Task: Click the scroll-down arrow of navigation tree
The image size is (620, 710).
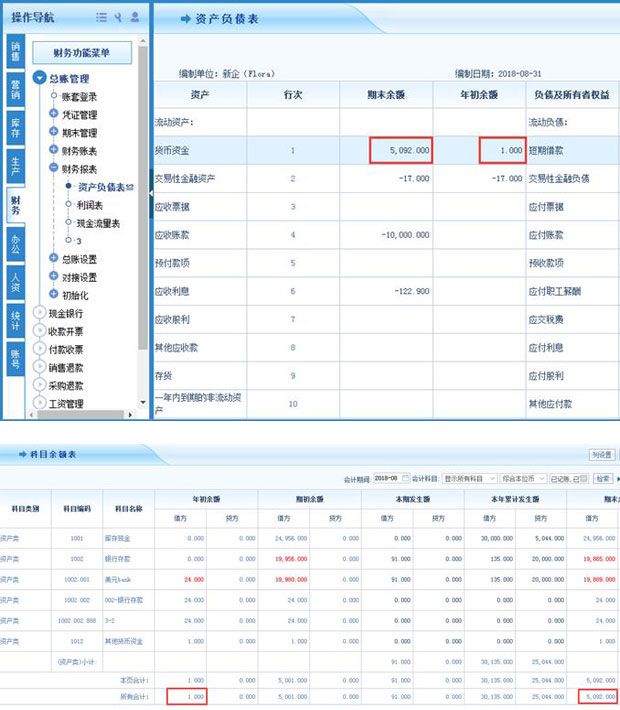Action: pyautogui.click(x=143, y=402)
